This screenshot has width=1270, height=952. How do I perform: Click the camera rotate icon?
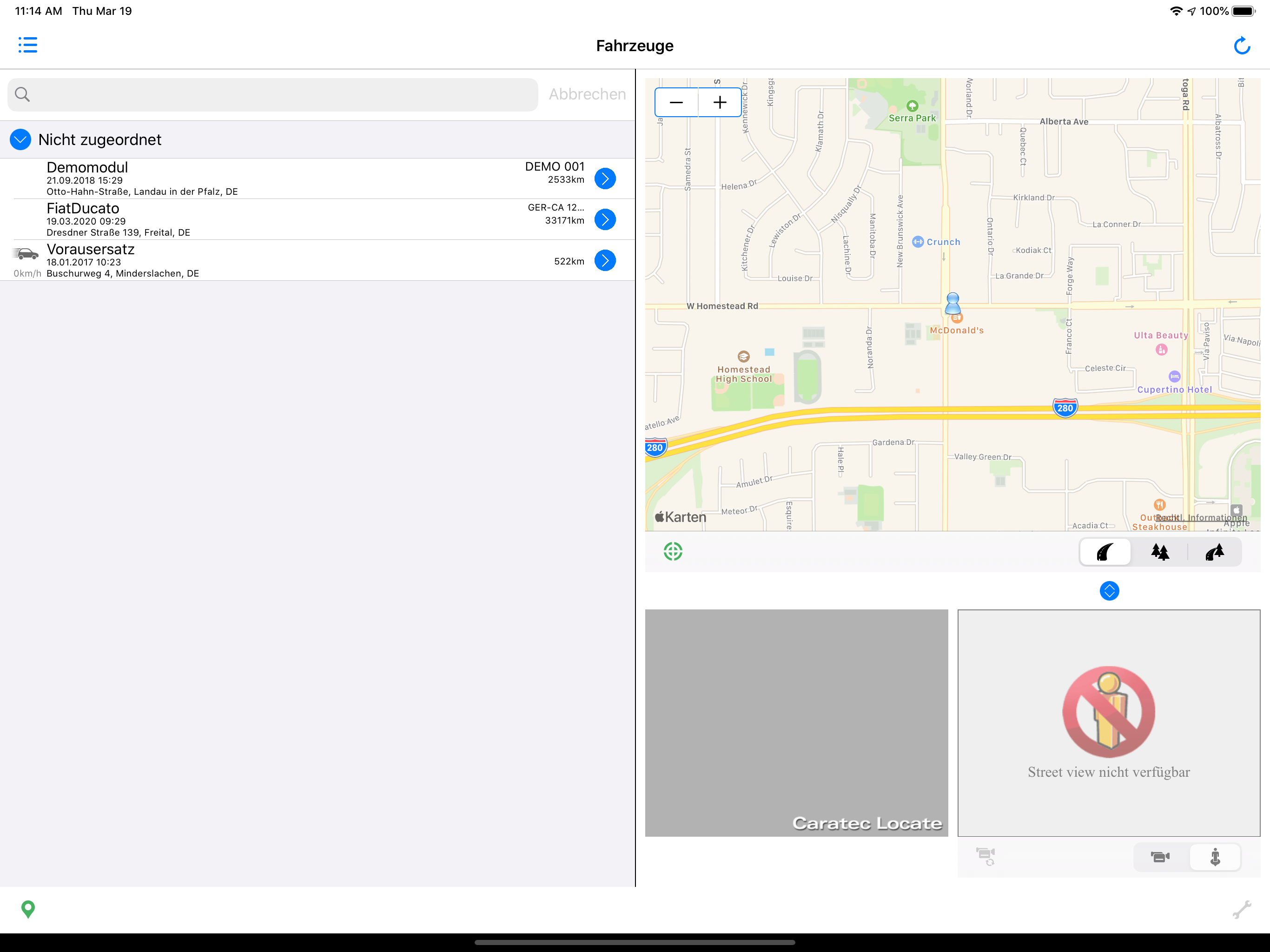[986, 857]
